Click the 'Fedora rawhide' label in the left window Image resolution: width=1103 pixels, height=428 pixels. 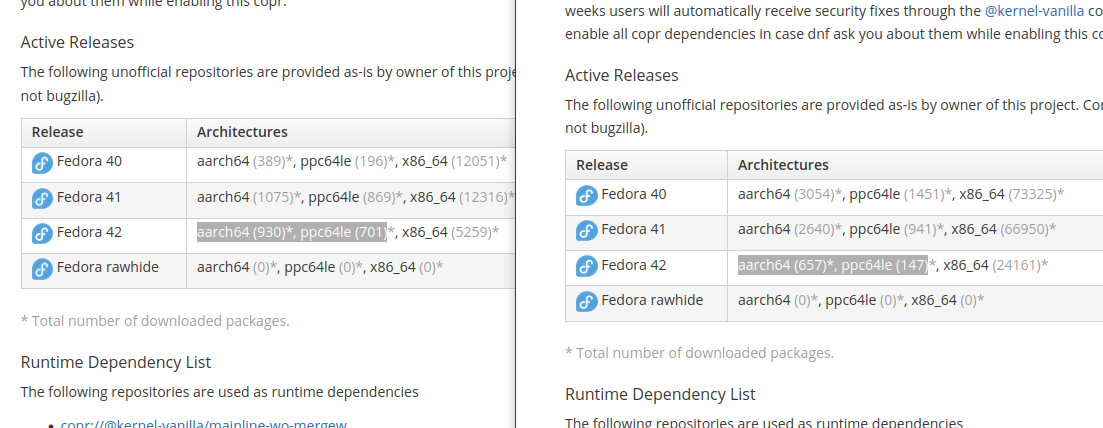coord(108,268)
